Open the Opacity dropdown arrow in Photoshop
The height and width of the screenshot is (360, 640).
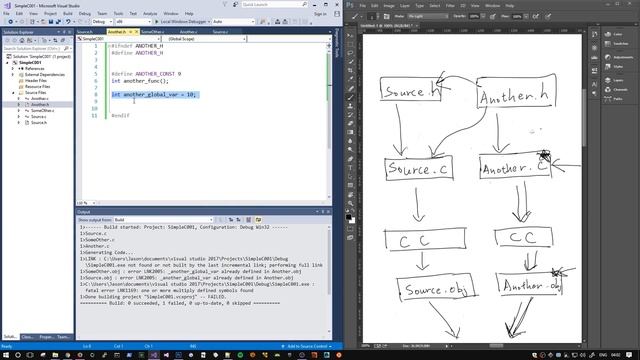pos(483,16)
